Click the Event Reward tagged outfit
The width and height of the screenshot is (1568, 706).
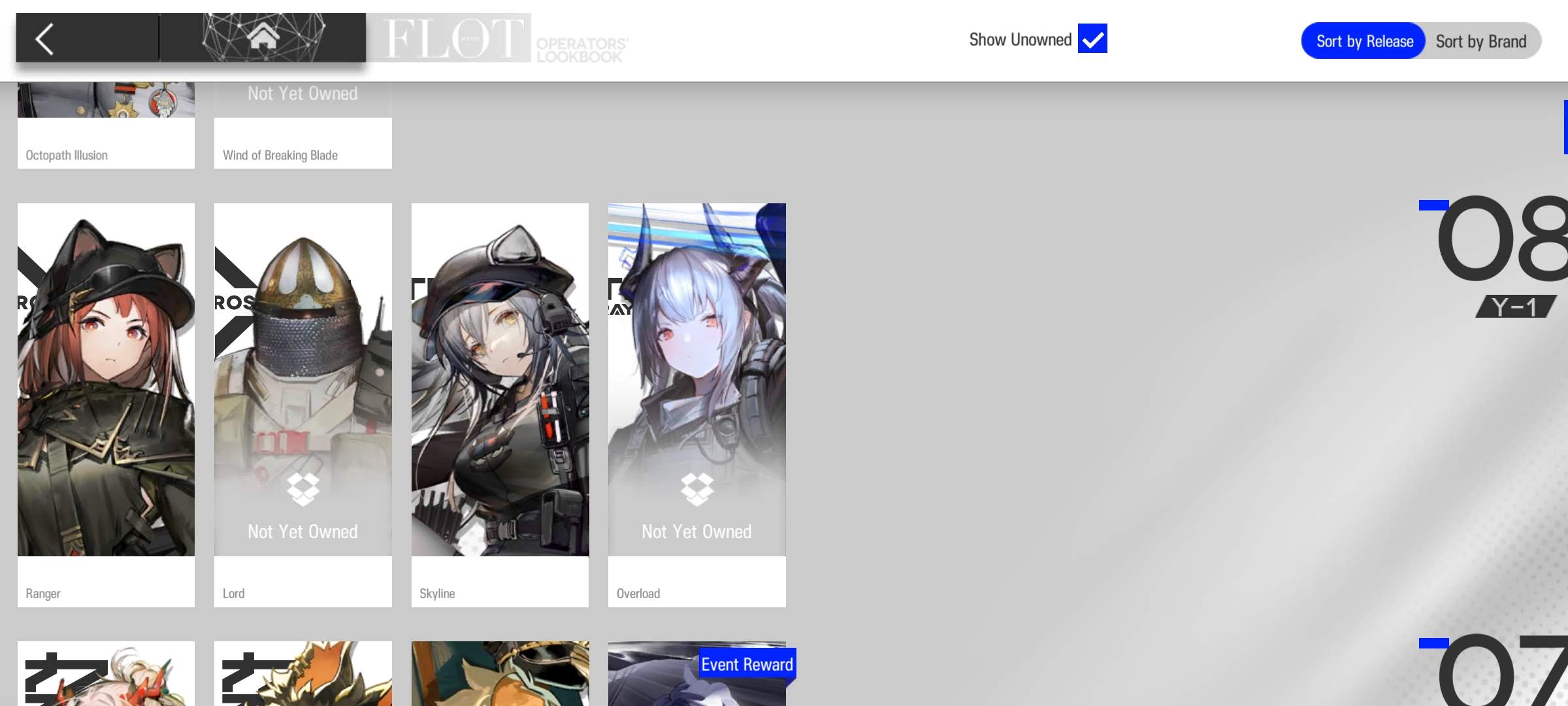[x=697, y=673]
